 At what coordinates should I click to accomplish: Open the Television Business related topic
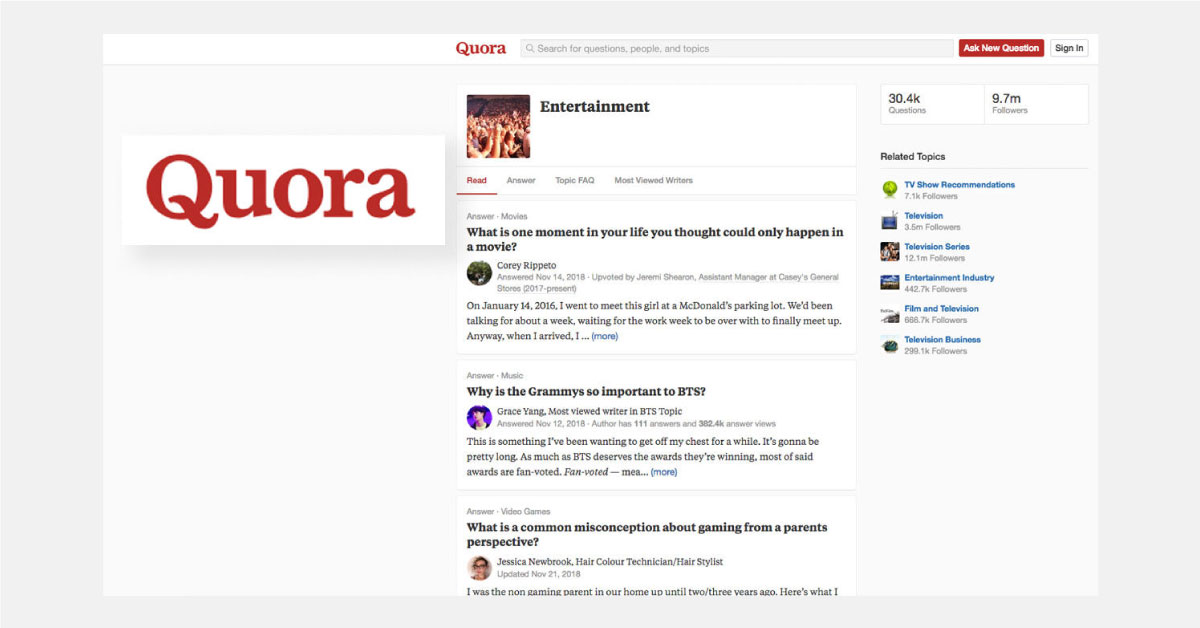click(x=942, y=340)
